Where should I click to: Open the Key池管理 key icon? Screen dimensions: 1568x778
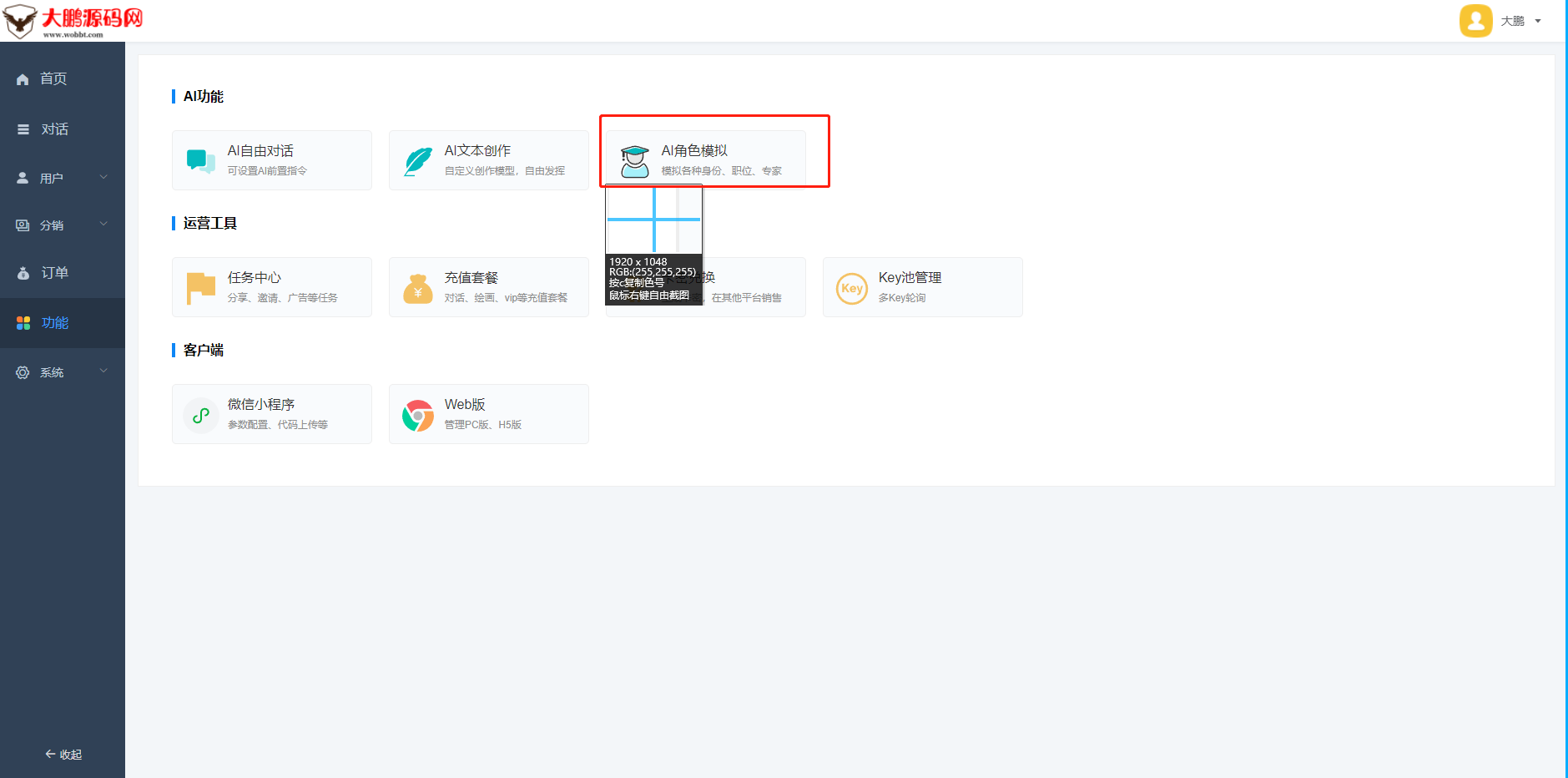pos(852,288)
